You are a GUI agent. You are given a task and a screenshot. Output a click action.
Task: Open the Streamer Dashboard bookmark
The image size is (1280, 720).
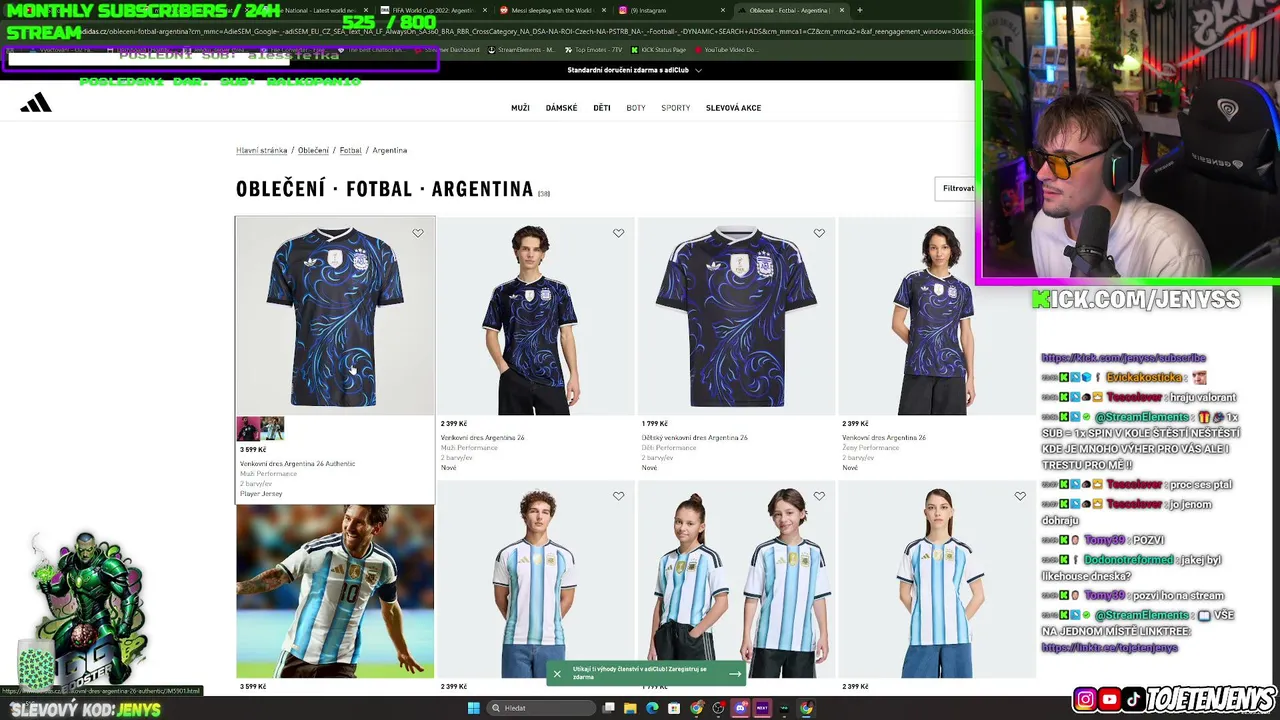click(446, 50)
